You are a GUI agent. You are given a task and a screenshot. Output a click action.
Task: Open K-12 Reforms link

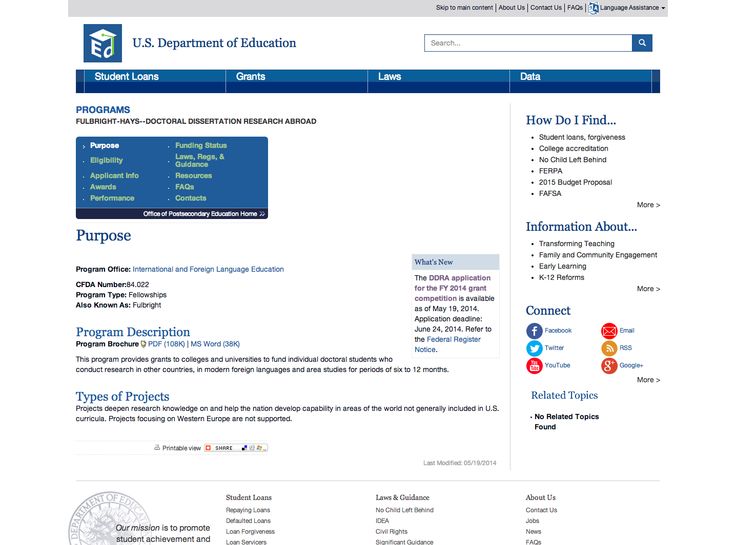561,277
